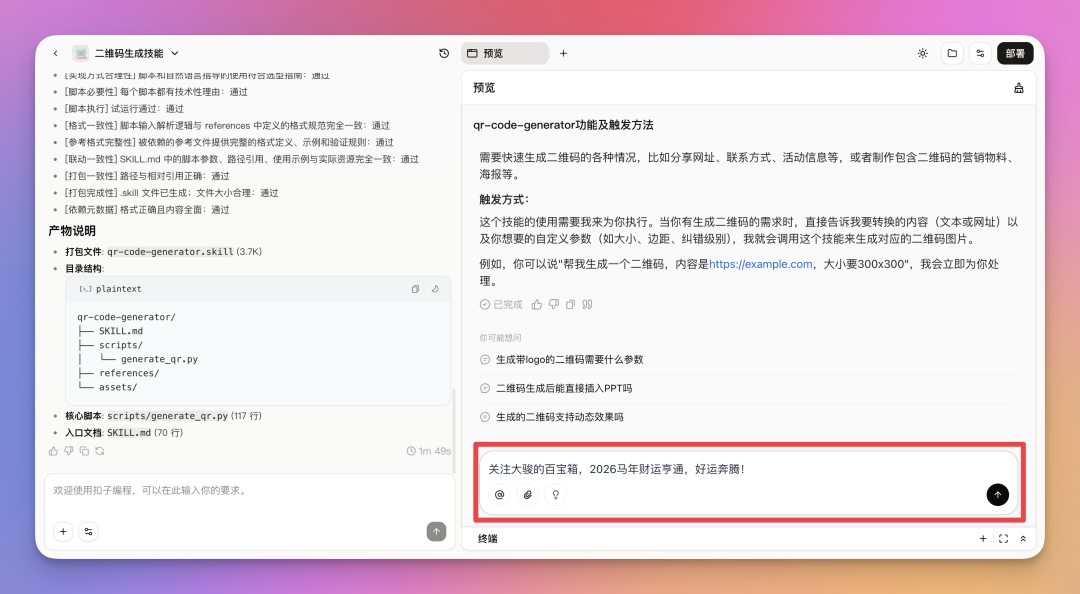Copy the plaintext code block

[415, 289]
